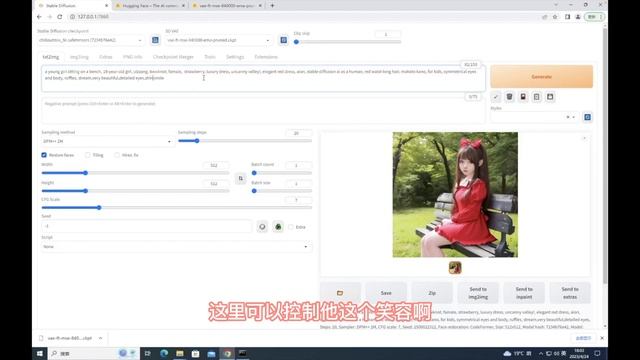Open the Windows Start menu

40,353
